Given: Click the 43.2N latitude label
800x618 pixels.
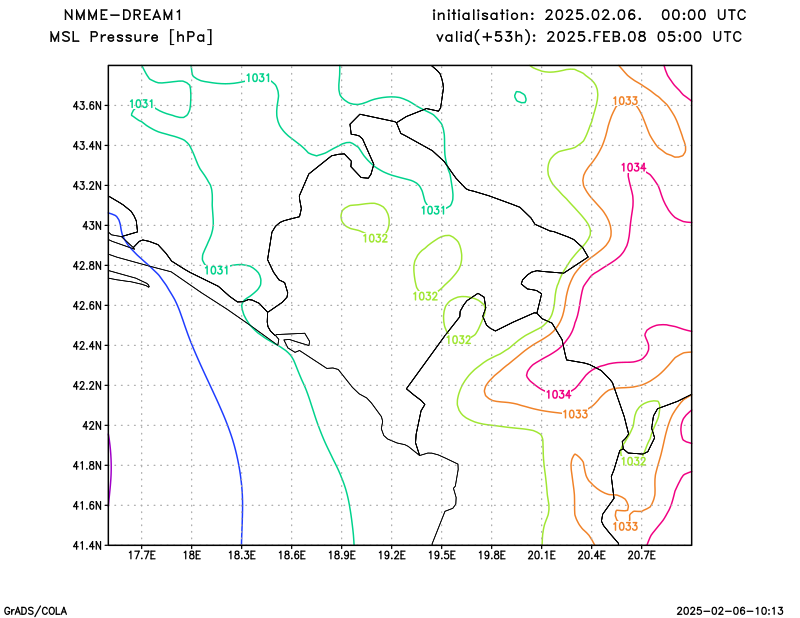Looking at the screenshot, I should pos(87,185).
